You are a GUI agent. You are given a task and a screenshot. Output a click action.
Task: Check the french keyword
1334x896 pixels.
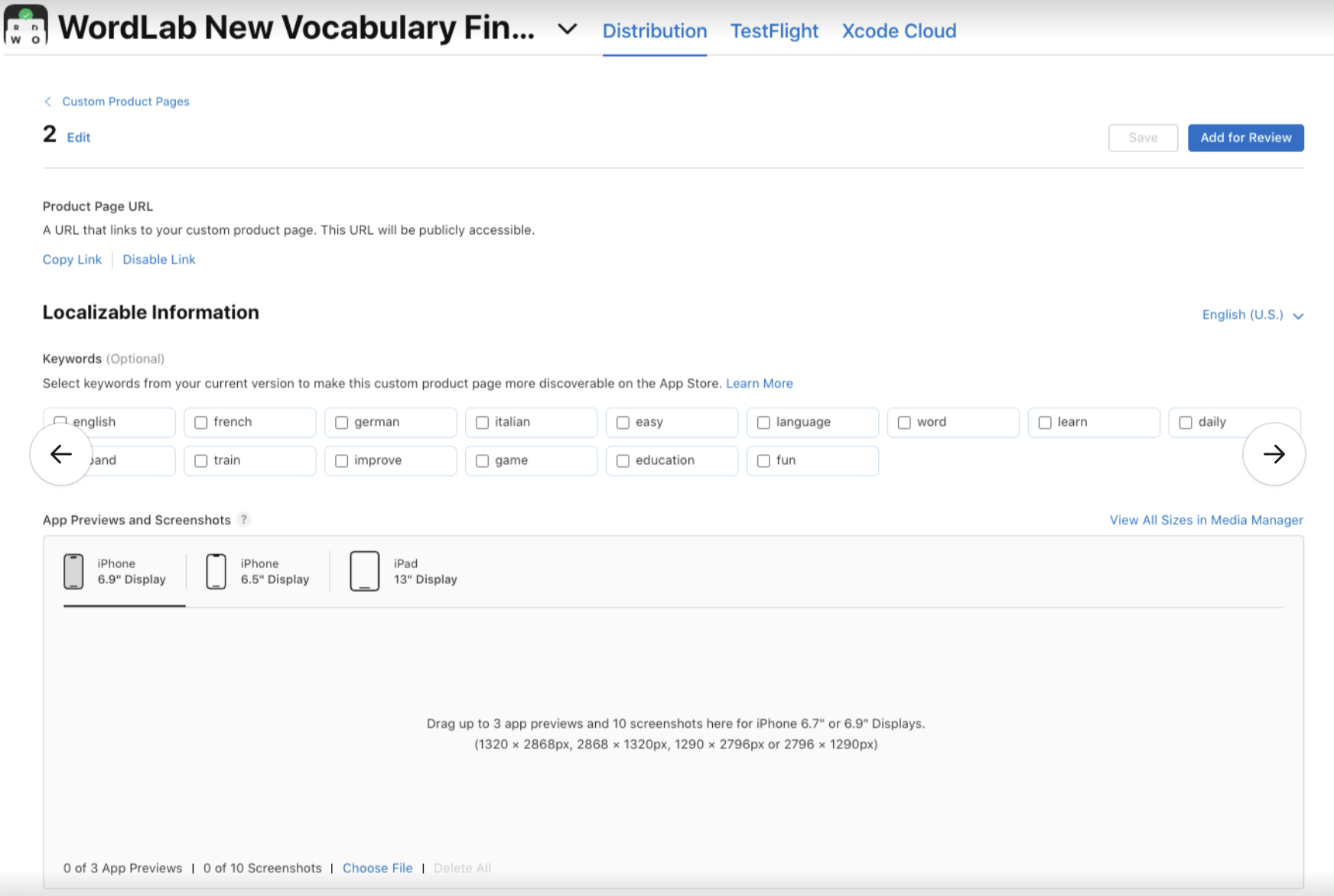(201, 422)
